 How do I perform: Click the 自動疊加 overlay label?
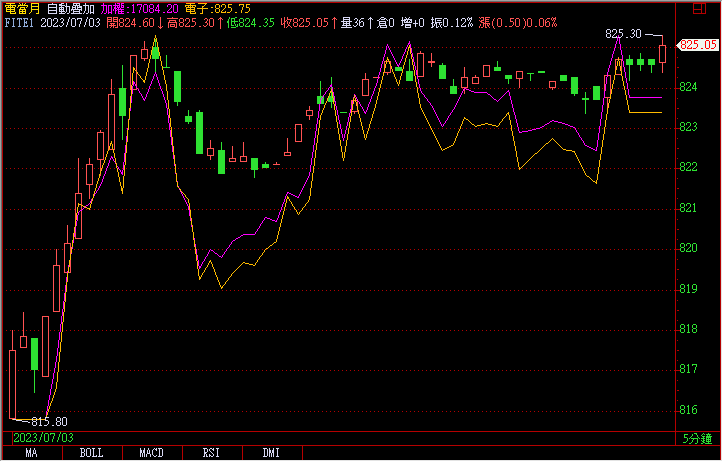[x=71, y=9]
